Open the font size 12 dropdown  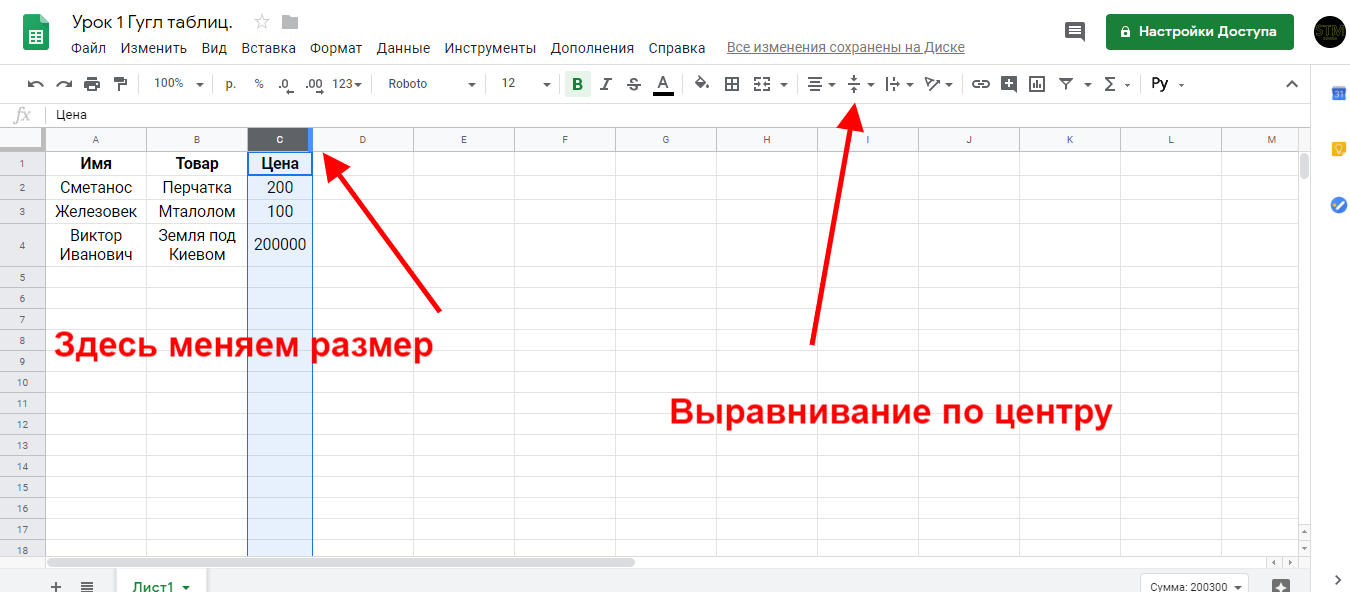click(526, 84)
